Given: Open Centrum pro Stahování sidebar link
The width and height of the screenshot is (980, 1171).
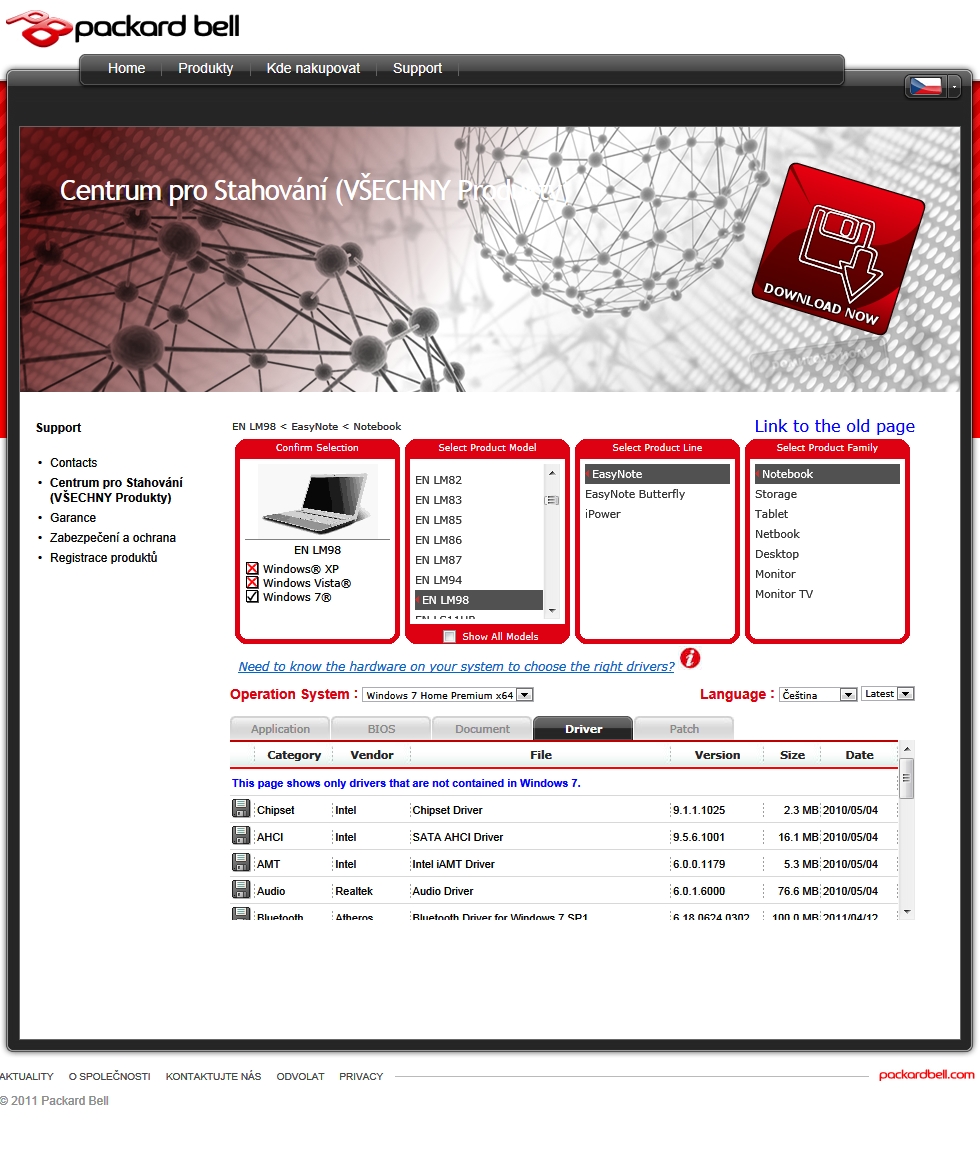Looking at the screenshot, I should click(x=116, y=490).
